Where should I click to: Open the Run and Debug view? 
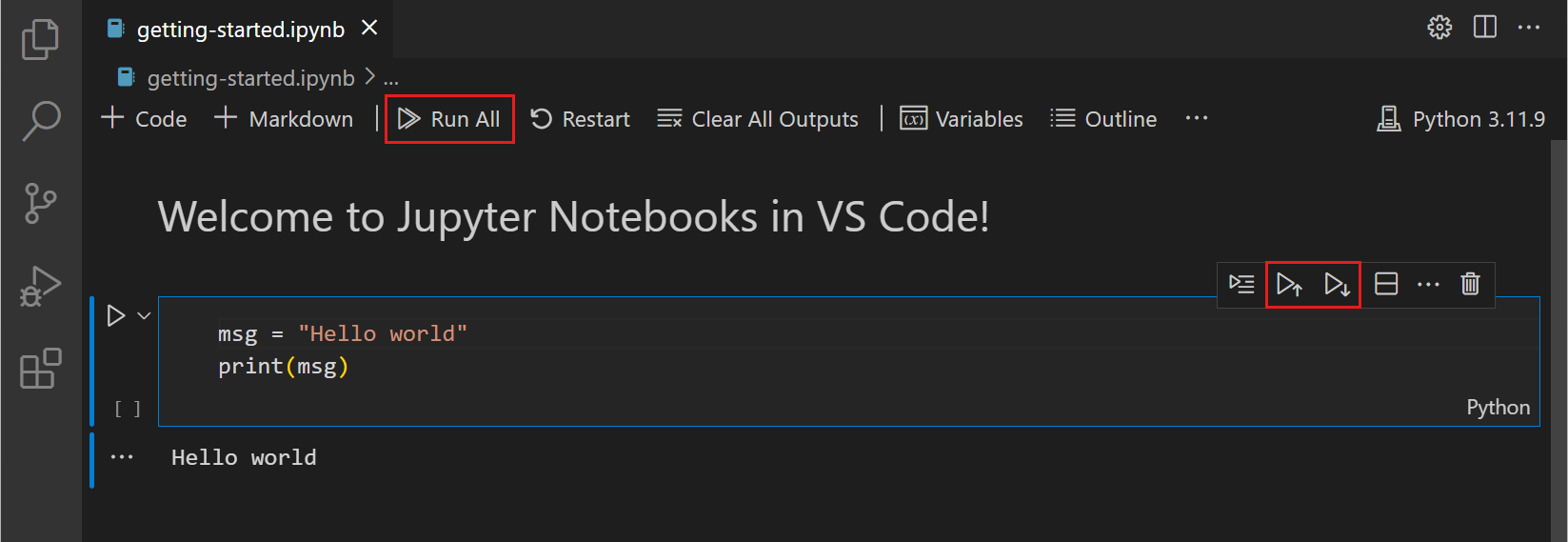pos(40,286)
